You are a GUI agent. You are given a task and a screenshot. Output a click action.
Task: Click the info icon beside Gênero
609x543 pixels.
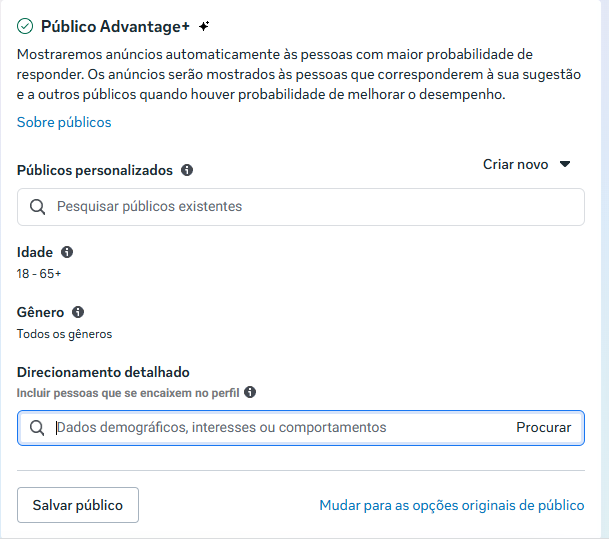click(78, 312)
